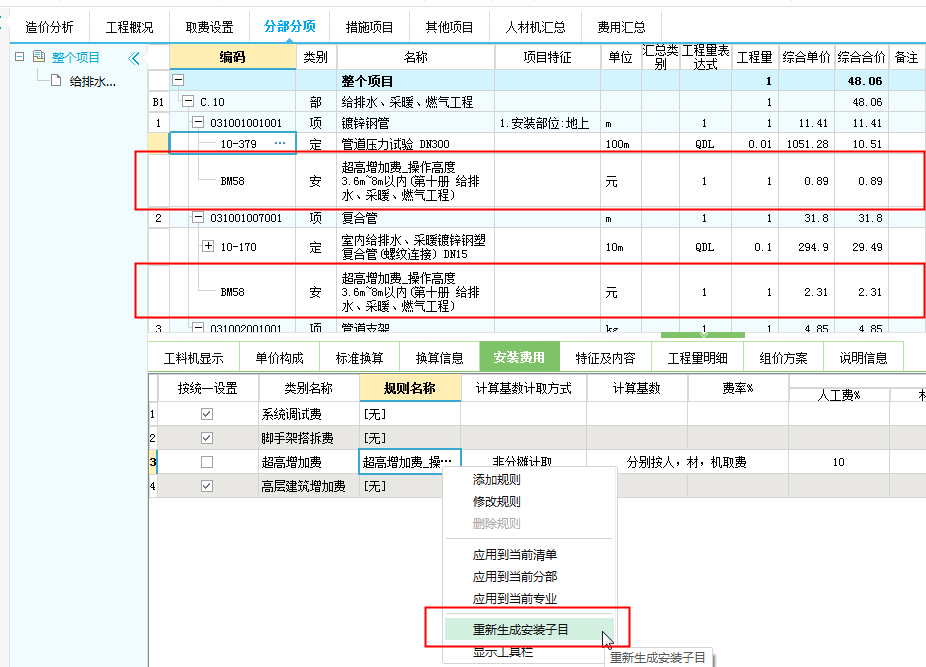
Task: Collapse the top-level 整个项目 grid row
Action: click(178, 81)
